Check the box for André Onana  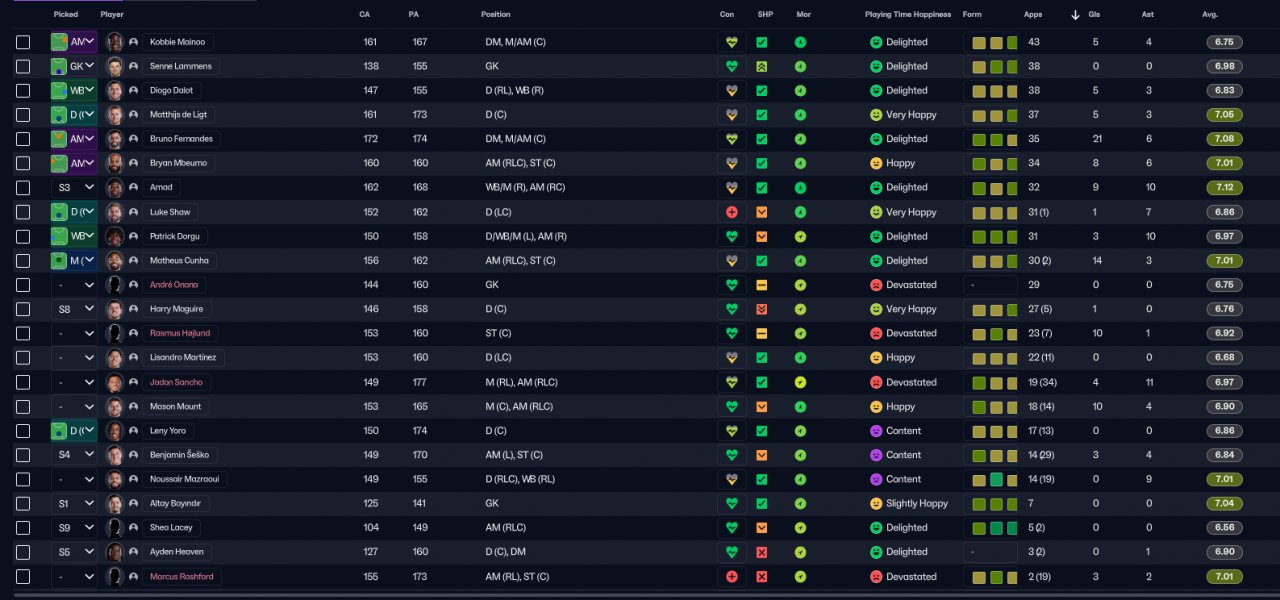[x=23, y=285]
